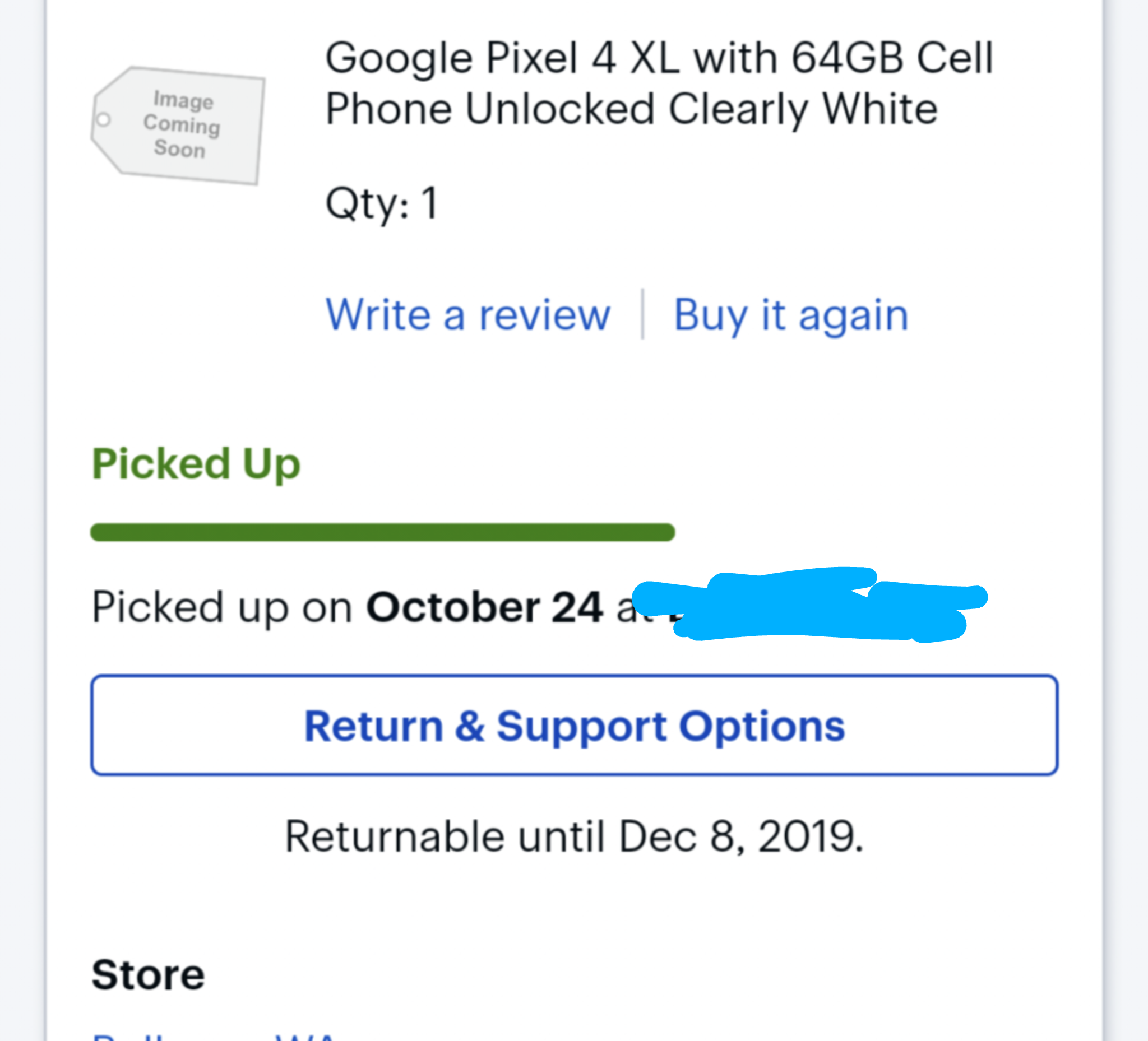Image resolution: width=1148 pixels, height=1041 pixels.
Task: Click the green pickup progress bar
Action: point(383,532)
